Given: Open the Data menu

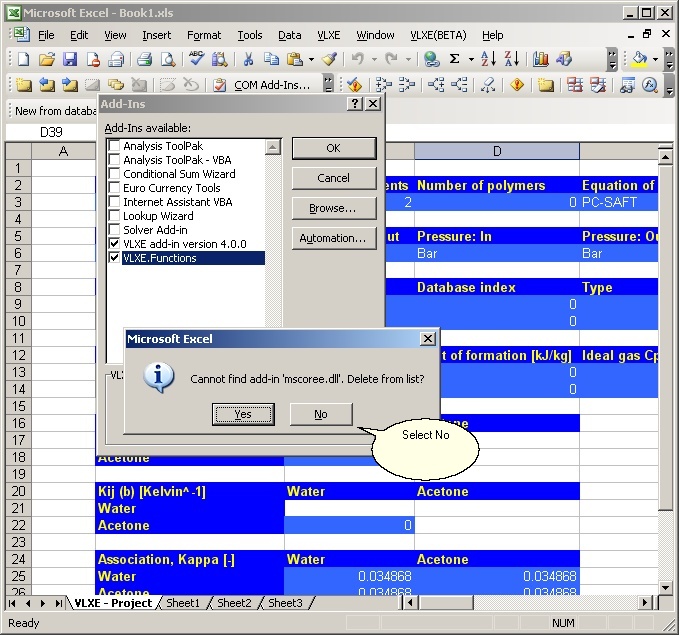Looking at the screenshot, I should [290, 35].
